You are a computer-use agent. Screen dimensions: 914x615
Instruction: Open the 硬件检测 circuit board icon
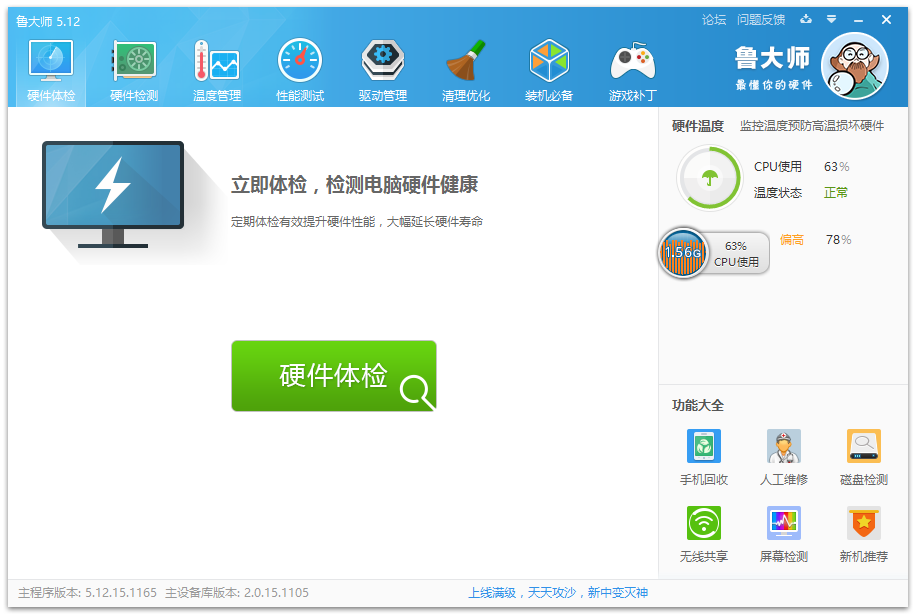(x=134, y=60)
